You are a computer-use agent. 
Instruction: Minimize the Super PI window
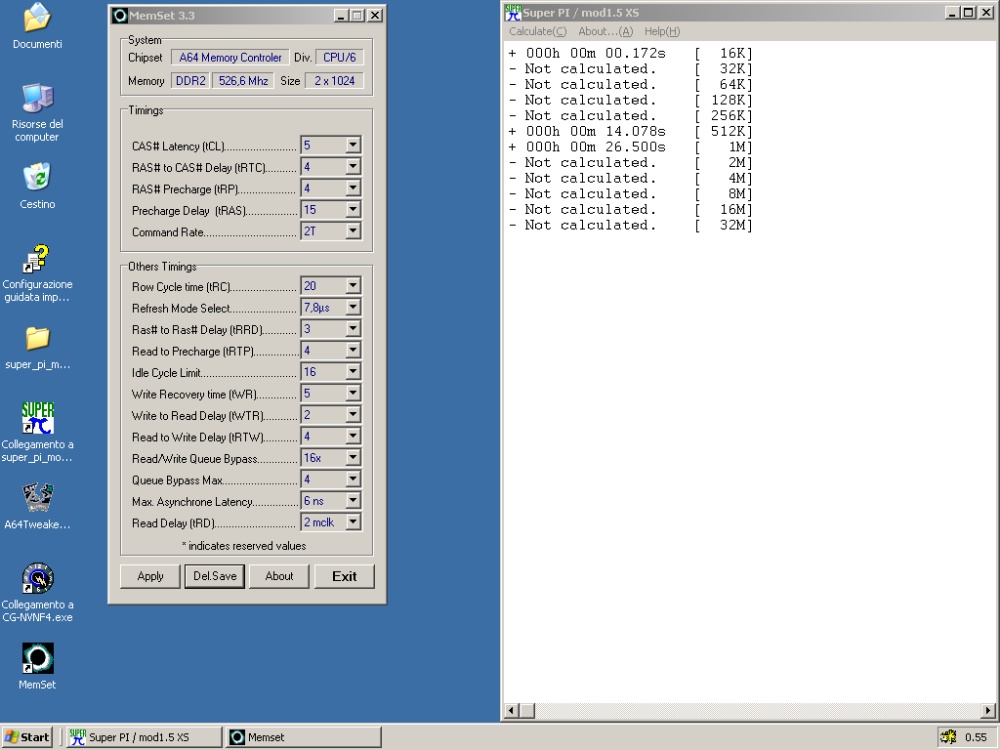pyautogui.click(x=953, y=13)
